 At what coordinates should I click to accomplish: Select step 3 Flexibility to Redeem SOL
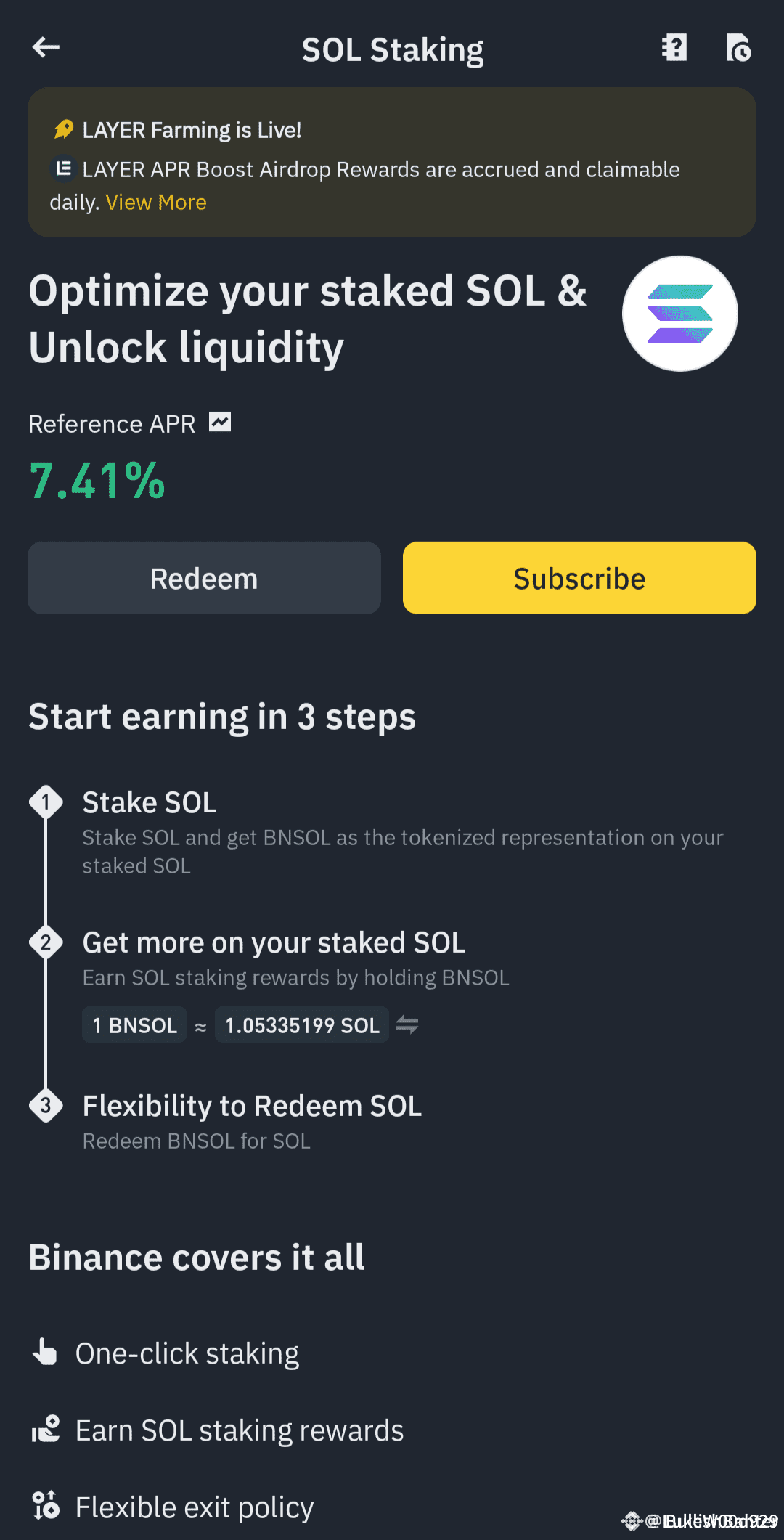point(252,1107)
